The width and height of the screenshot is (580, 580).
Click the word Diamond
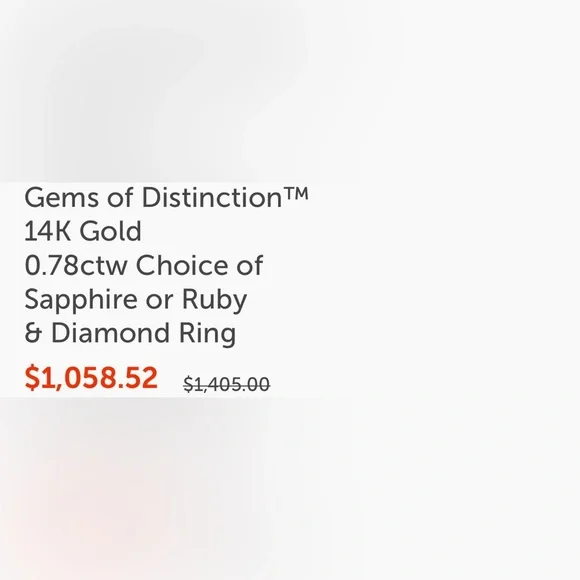tap(111, 333)
